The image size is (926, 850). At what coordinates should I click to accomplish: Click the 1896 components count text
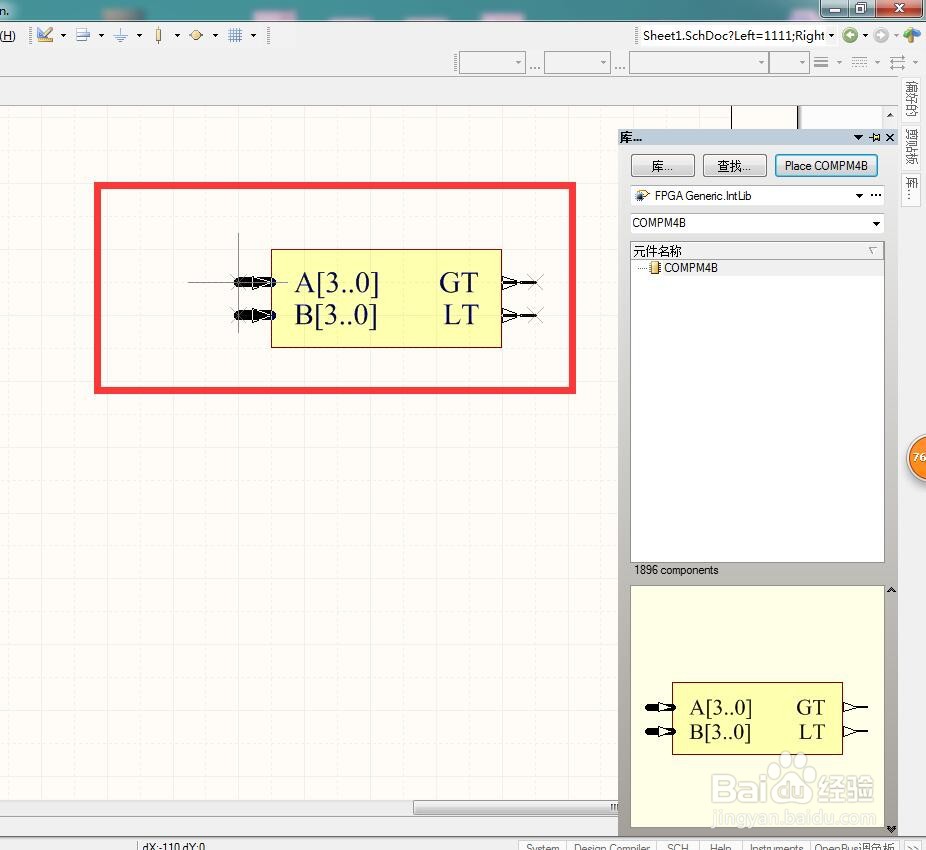[676, 570]
